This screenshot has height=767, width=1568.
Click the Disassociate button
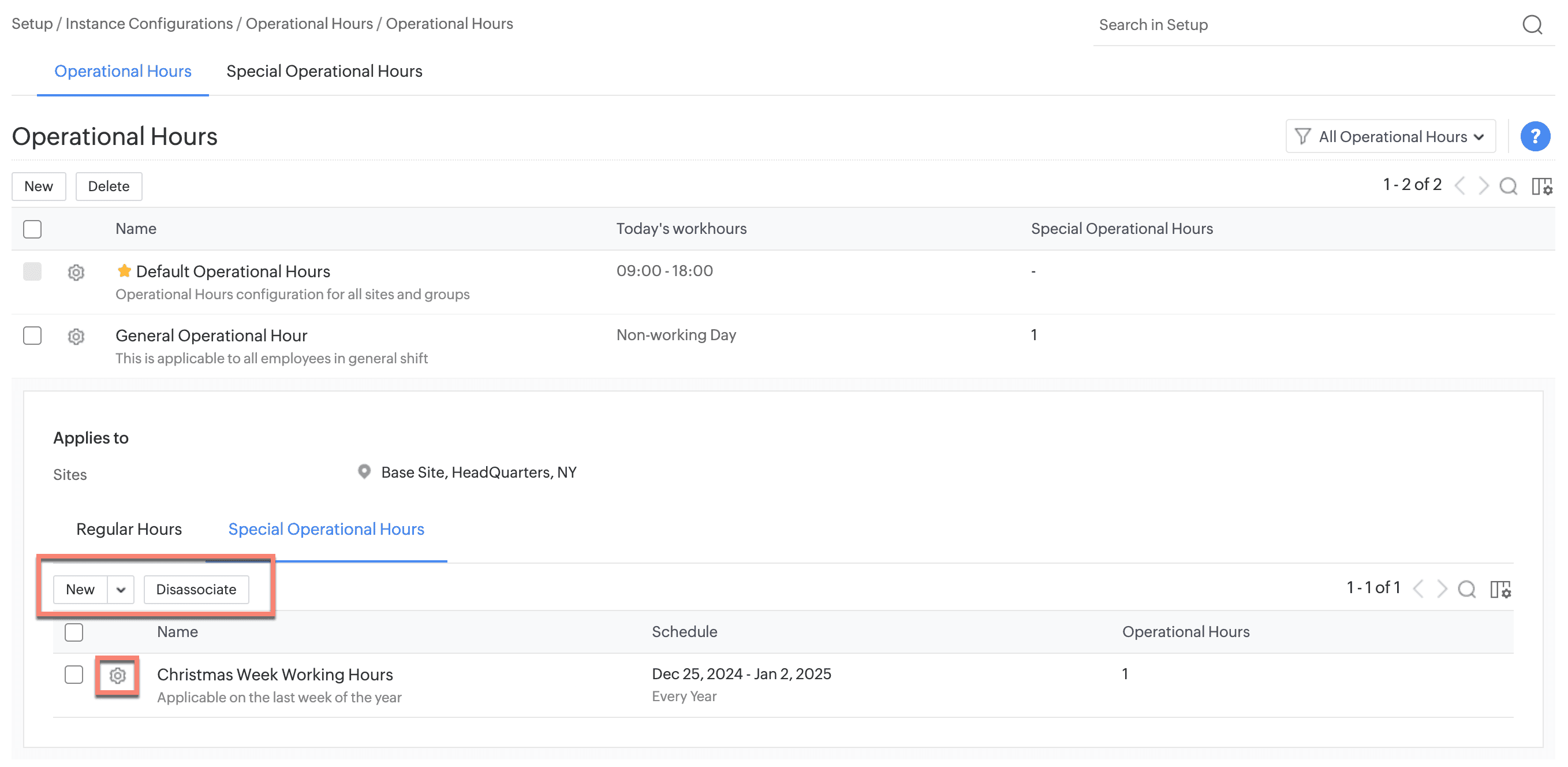(196, 589)
